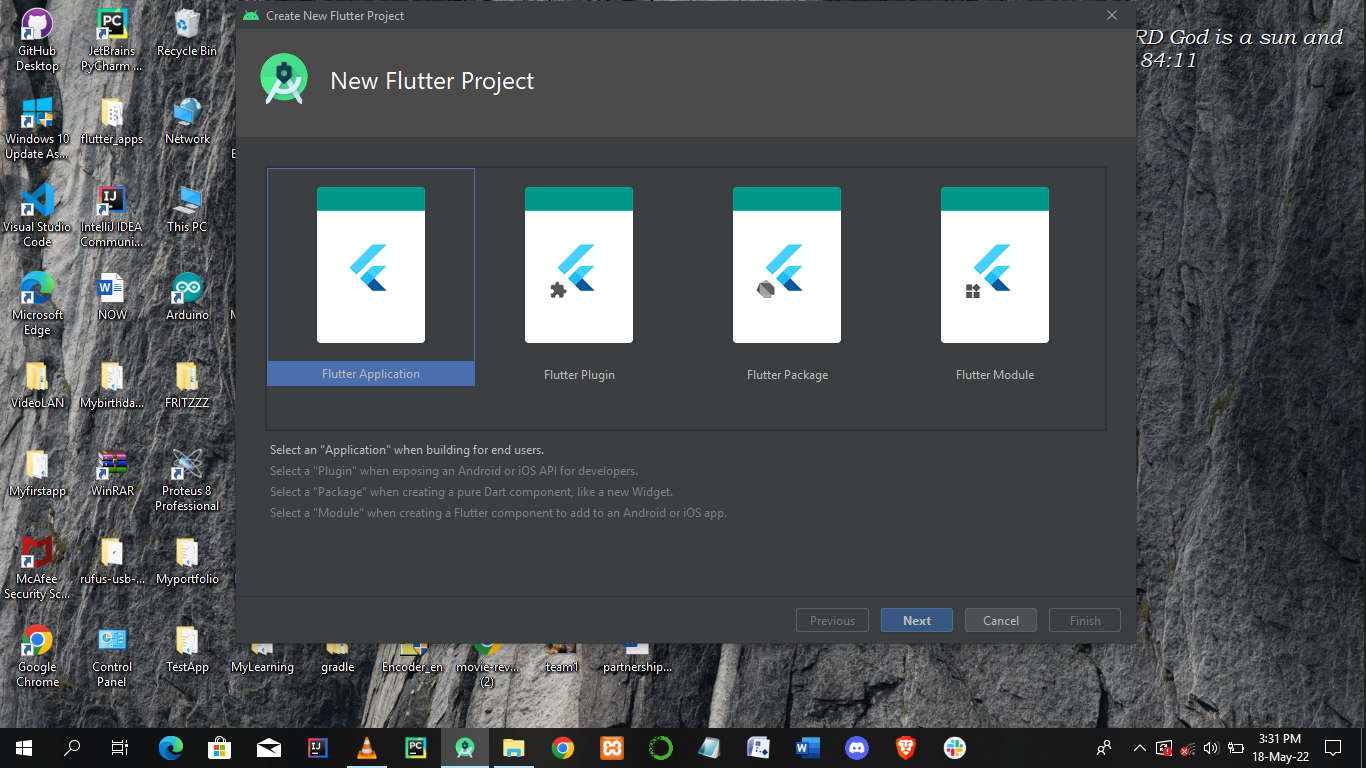Open Microsoft Edge desktop shortcut

click(37, 305)
